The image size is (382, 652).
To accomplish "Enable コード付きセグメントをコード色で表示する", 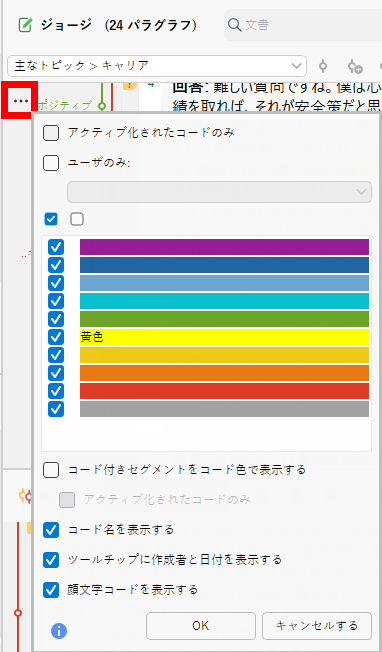I will (x=51, y=470).
